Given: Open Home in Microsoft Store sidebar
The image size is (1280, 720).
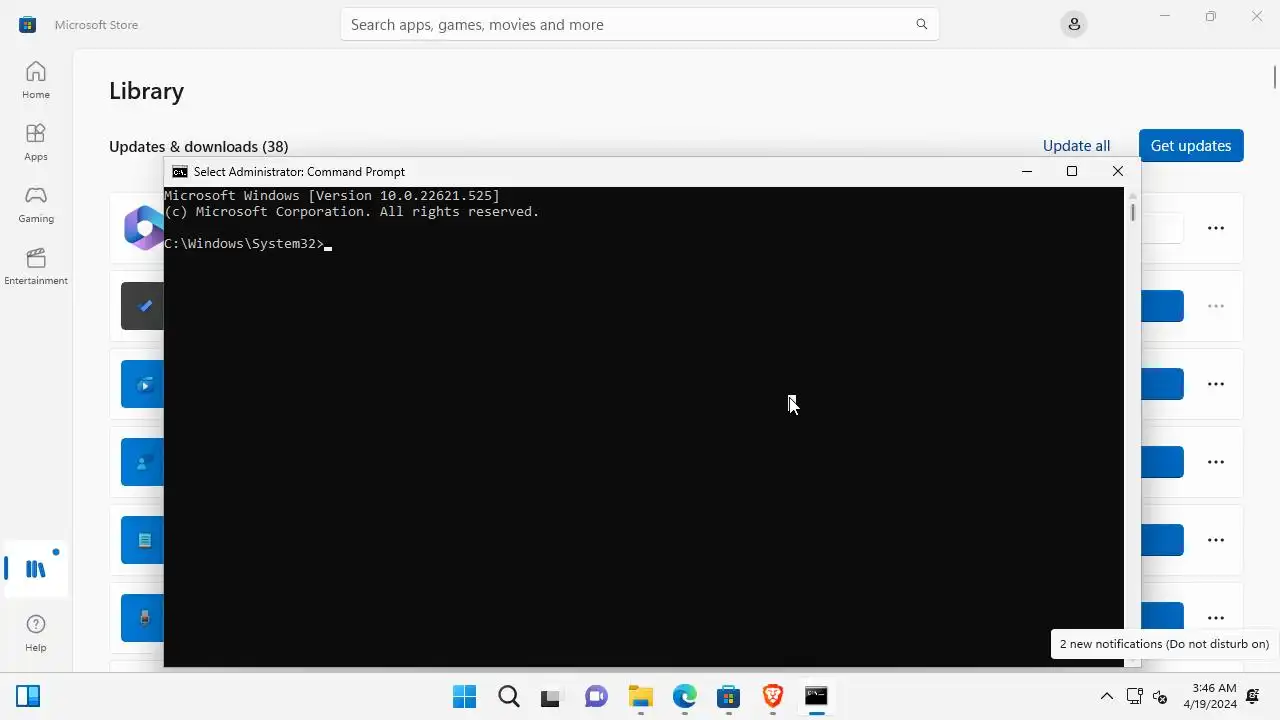Looking at the screenshot, I should pos(36,80).
